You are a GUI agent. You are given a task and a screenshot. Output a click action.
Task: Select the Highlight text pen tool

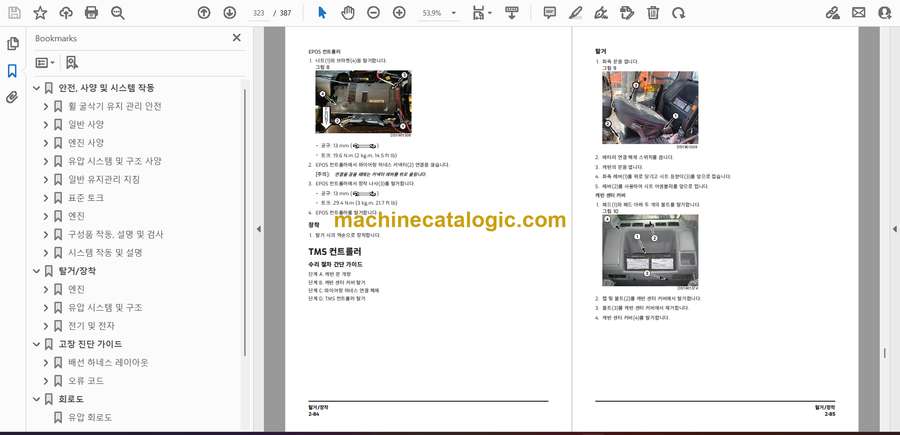click(575, 13)
